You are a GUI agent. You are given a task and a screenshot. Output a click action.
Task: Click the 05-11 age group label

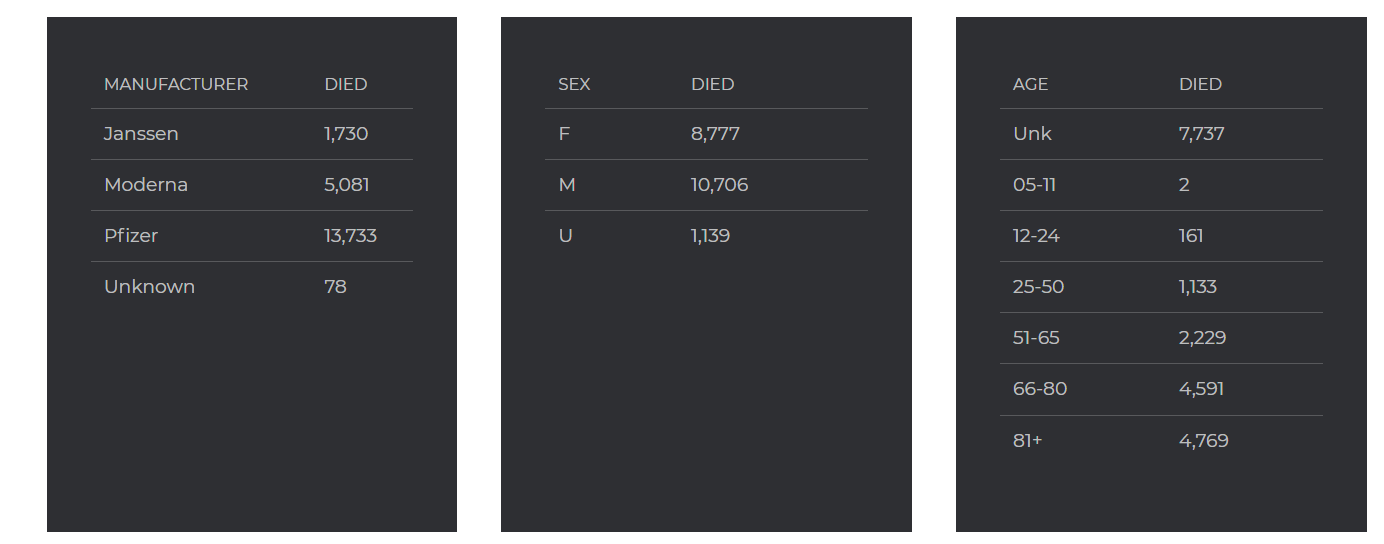tap(1034, 185)
